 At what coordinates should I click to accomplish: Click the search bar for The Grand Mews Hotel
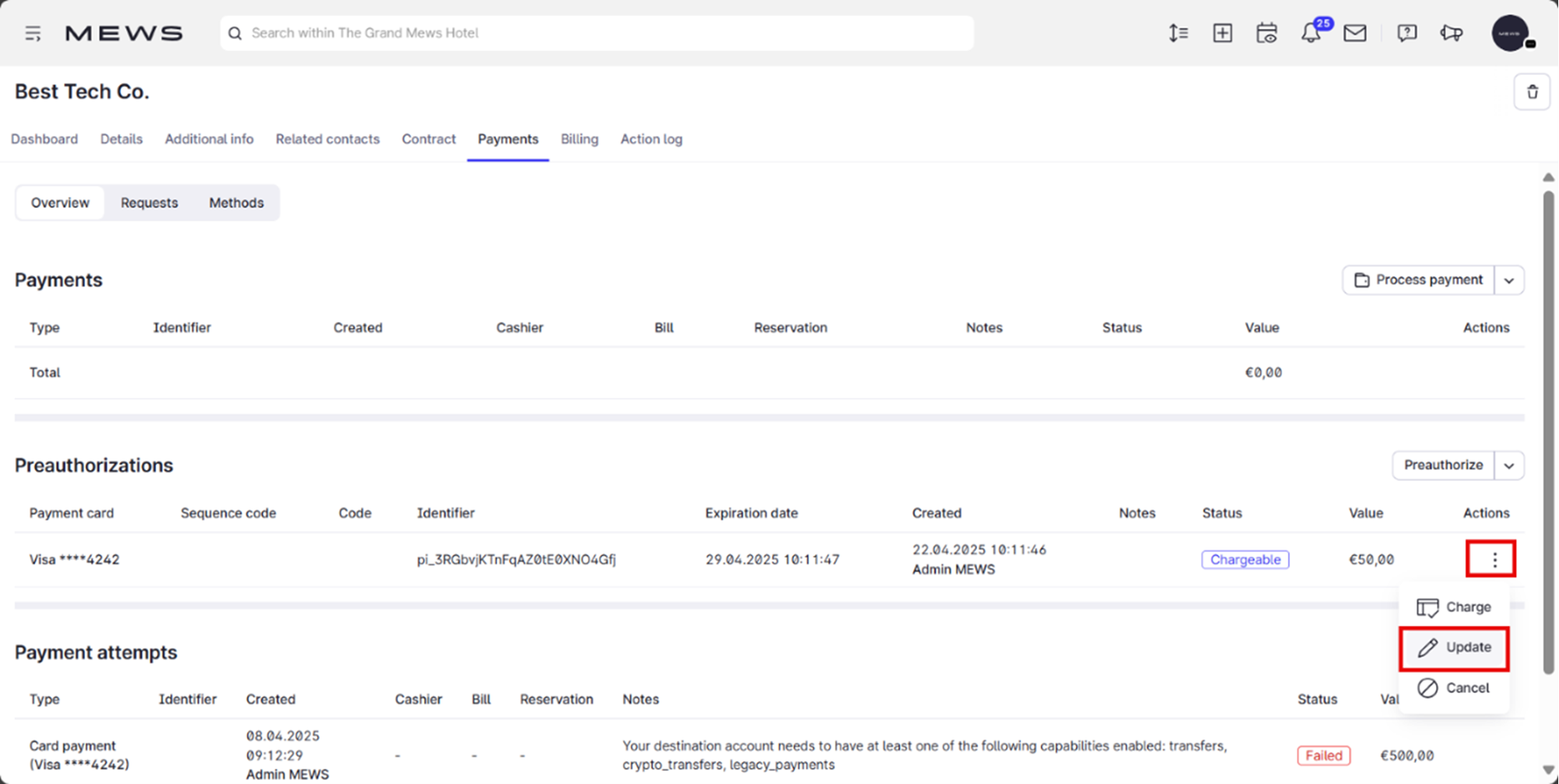596,33
